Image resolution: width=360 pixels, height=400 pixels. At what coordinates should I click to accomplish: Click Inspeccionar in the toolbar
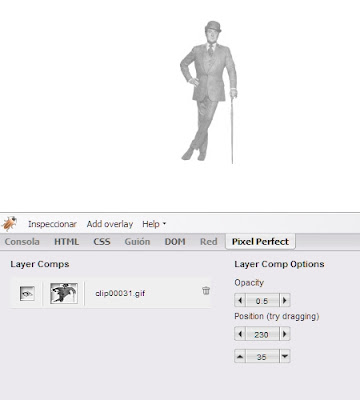(52, 224)
